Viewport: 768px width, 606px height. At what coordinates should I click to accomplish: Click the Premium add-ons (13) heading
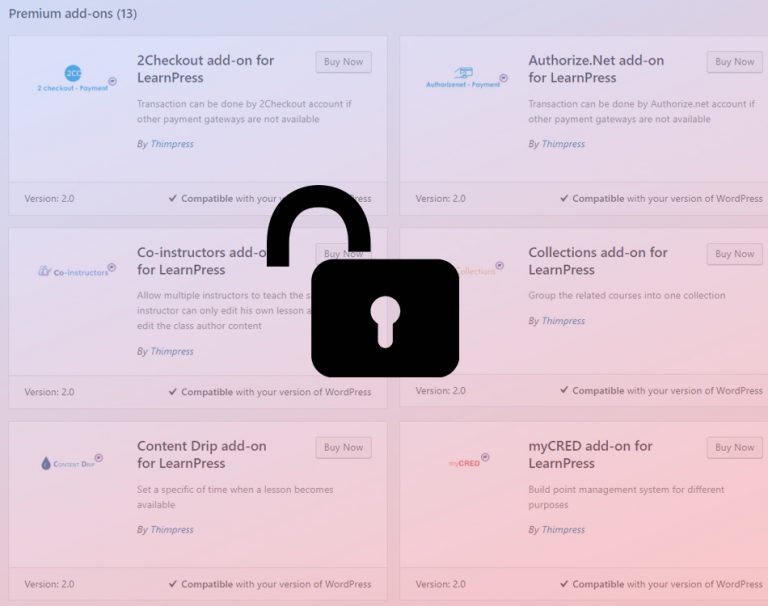tap(73, 14)
